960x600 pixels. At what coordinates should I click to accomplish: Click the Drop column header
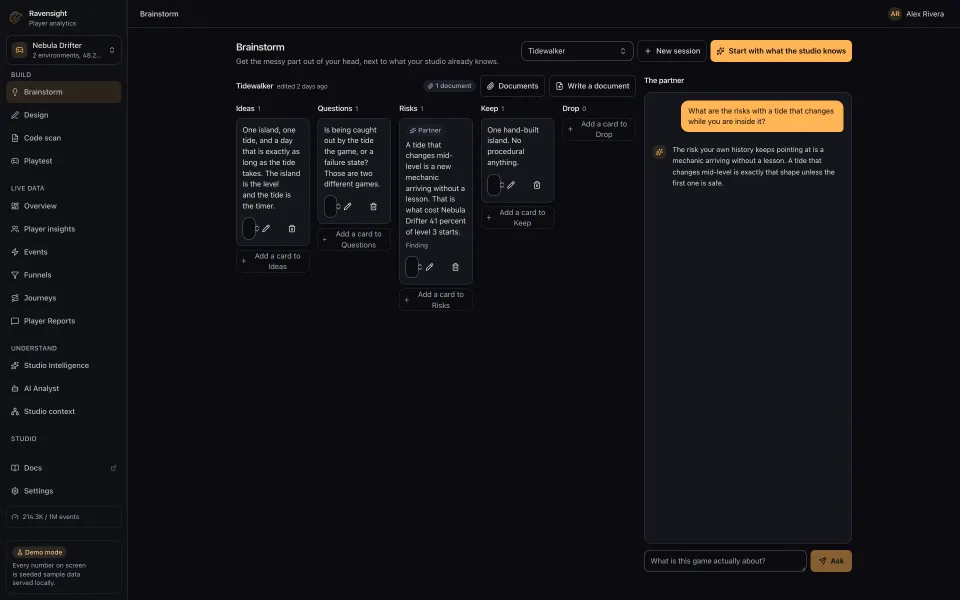point(571,108)
